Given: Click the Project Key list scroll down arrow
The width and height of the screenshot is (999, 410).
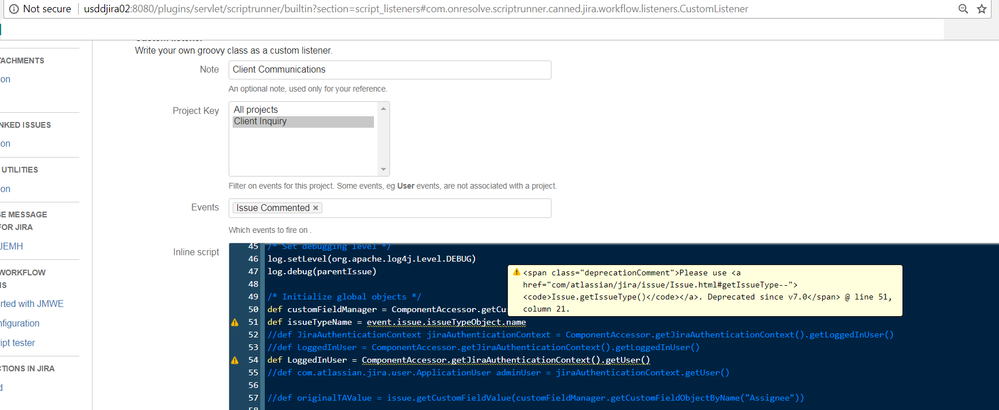Looking at the screenshot, I should [384, 170].
